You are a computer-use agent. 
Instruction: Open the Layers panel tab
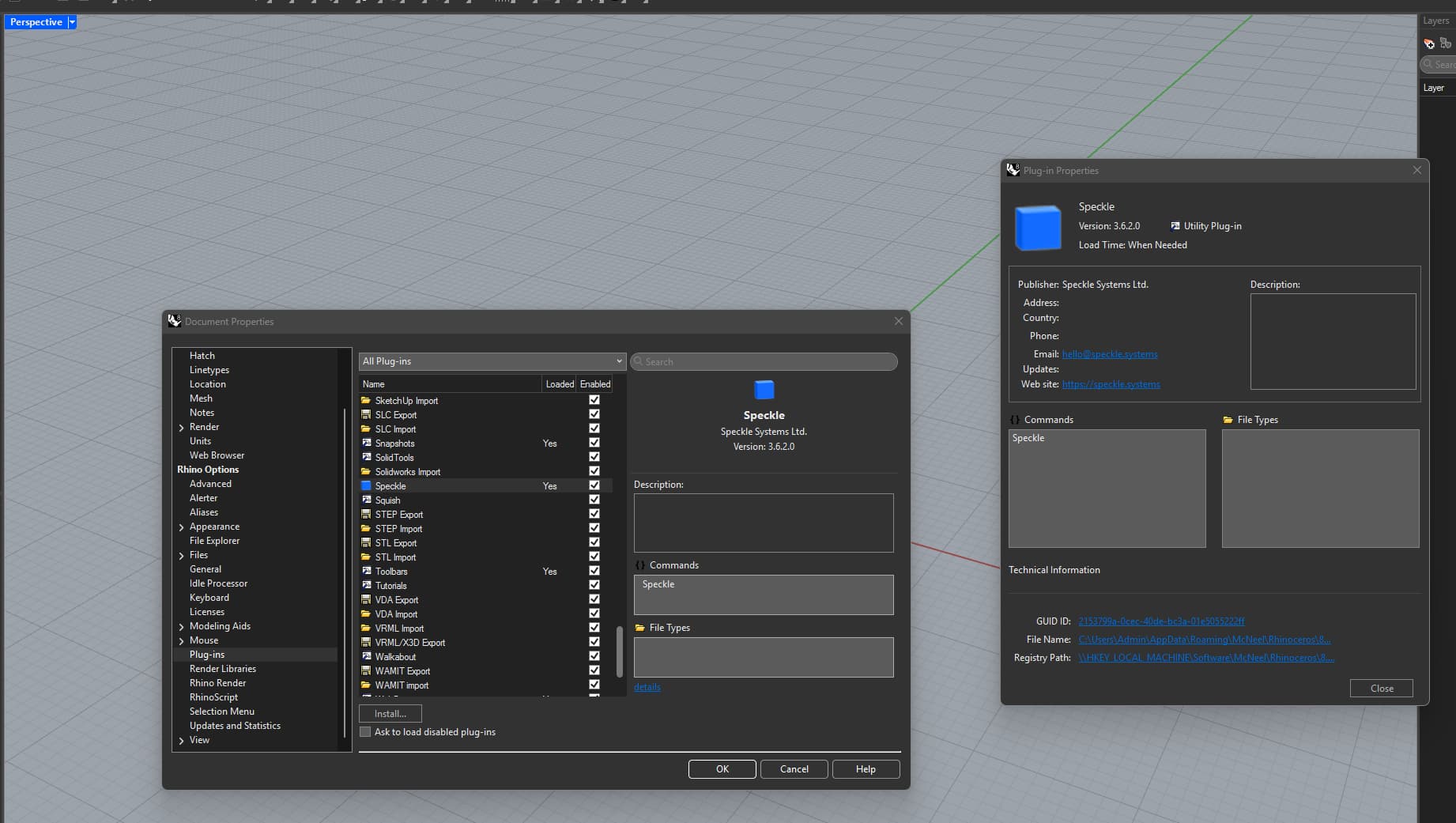[x=1435, y=21]
